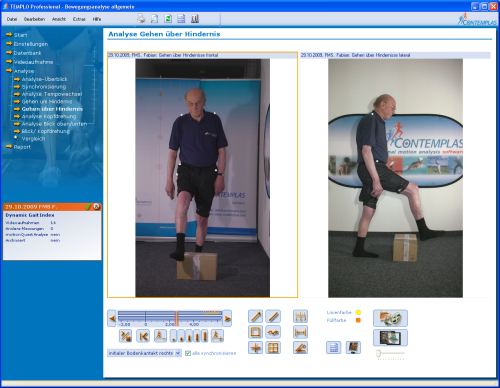The image size is (500, 388).
Task: Collapse the Analyse section in sidebar
Action: point(24,71)
